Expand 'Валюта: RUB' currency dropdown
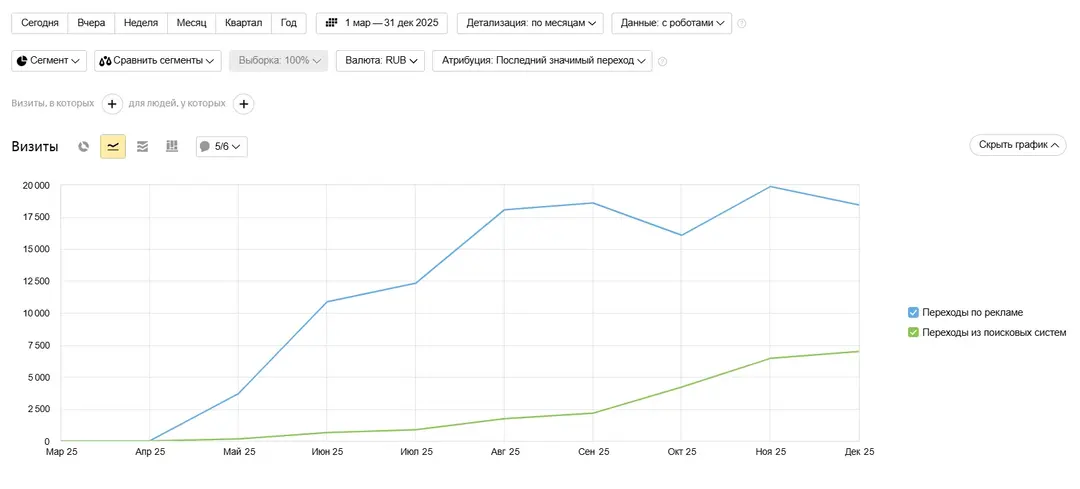 tap(380, 61)
